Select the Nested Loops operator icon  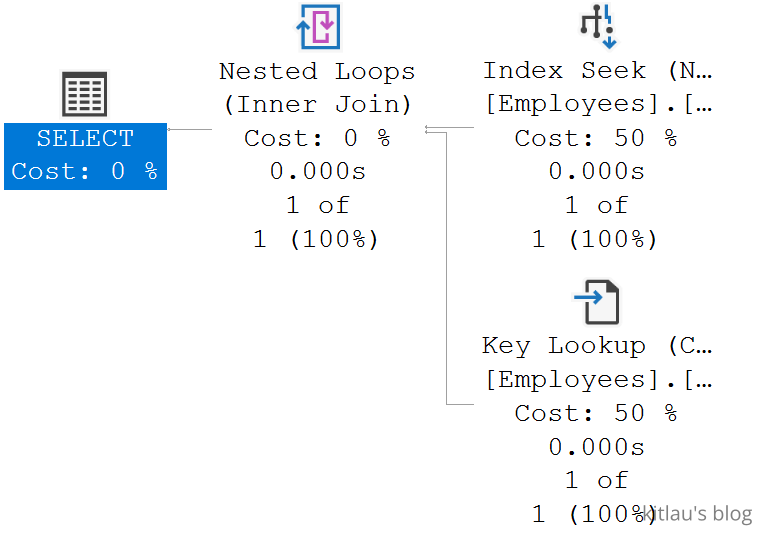click(318, 27)
